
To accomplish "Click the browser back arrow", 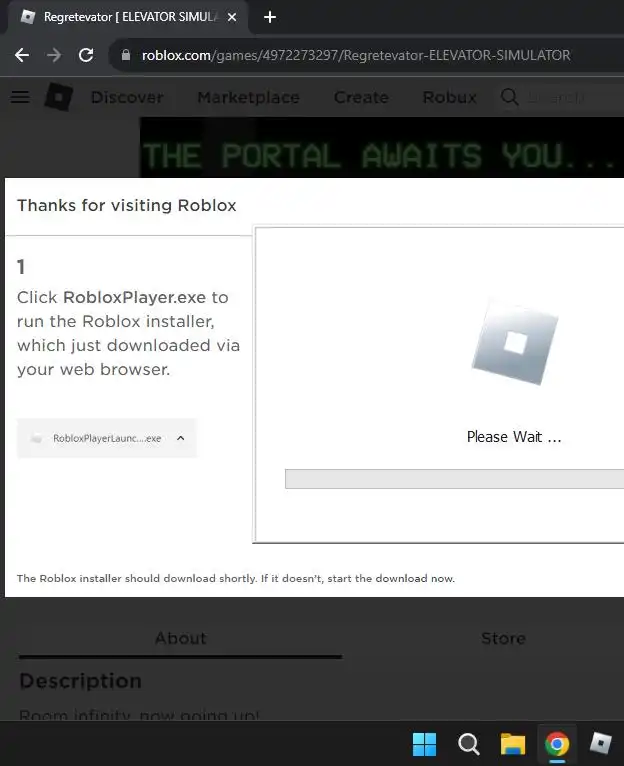I will click(x=22, y=55).
